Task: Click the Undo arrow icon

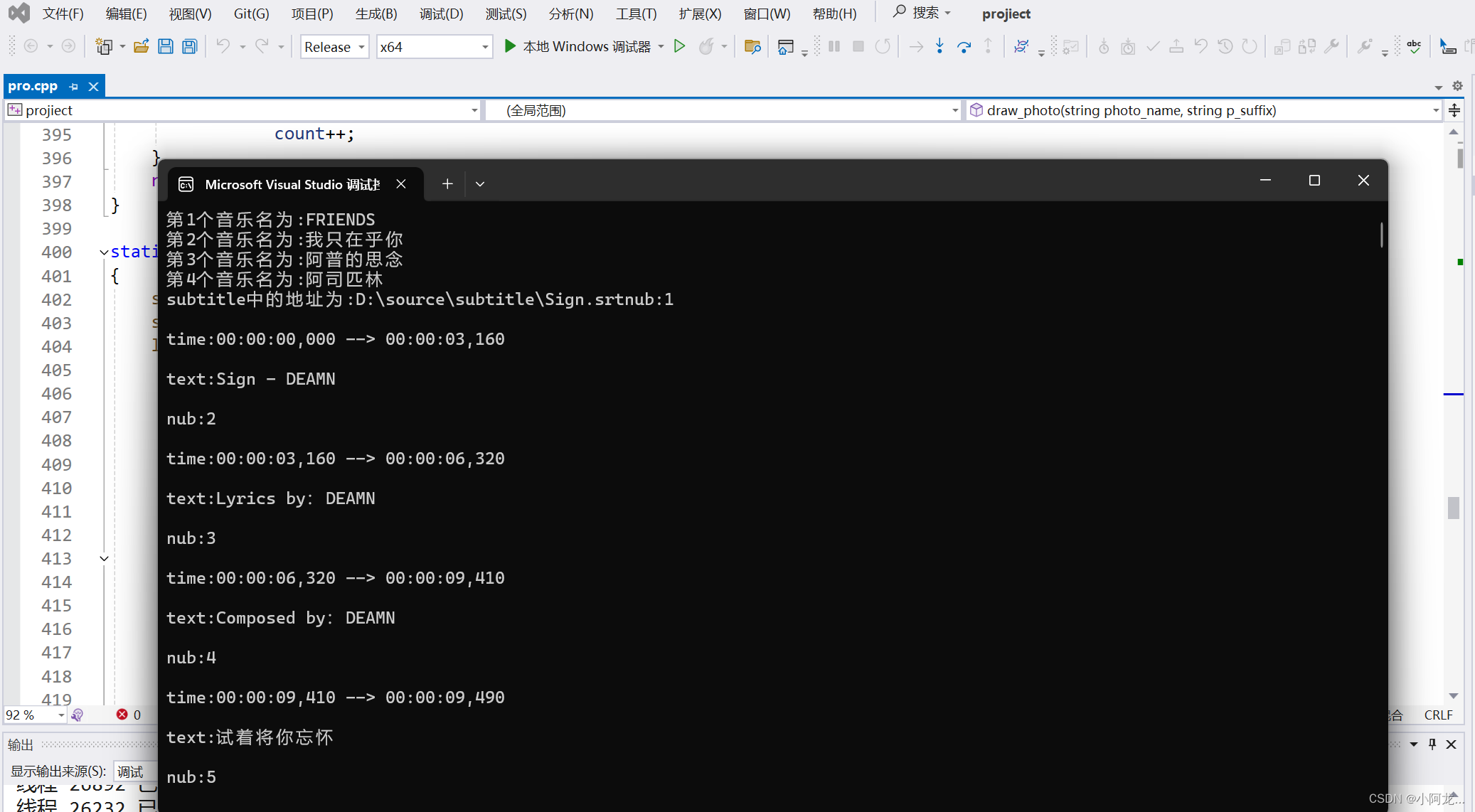Action: tap(223, 47)
